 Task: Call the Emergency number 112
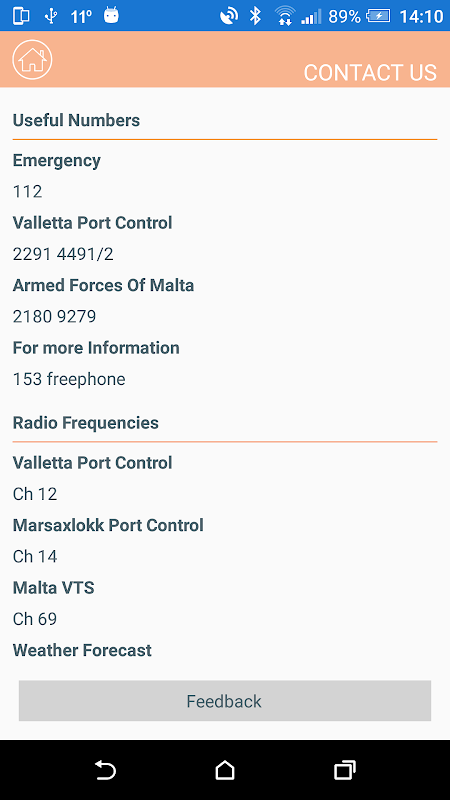point(28,192)
